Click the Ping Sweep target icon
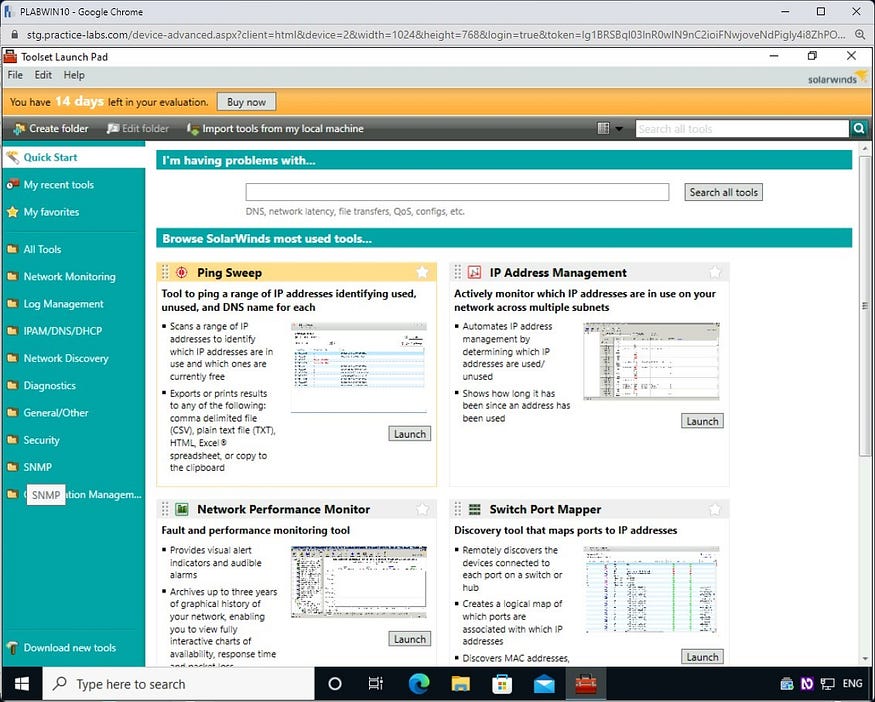This screenshot has height=702, width=875. [x=181, y=272]
